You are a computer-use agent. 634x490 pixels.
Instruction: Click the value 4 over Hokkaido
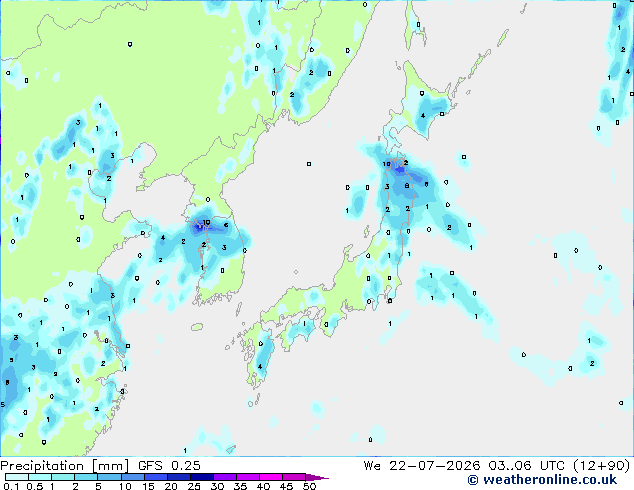pyautogui.click(x=423, y=116)
